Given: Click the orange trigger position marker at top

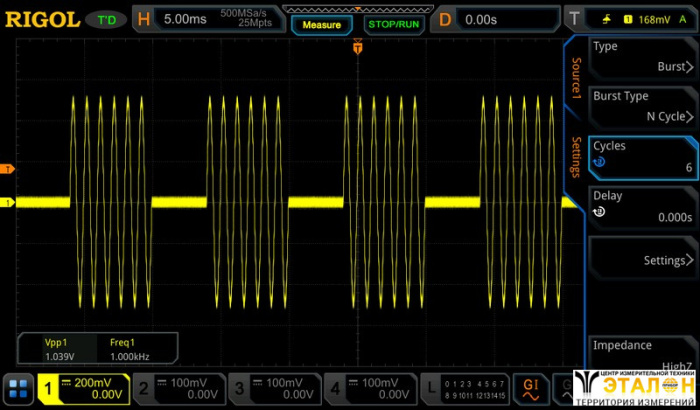Looking at the screenshot, I should [357, 45].
